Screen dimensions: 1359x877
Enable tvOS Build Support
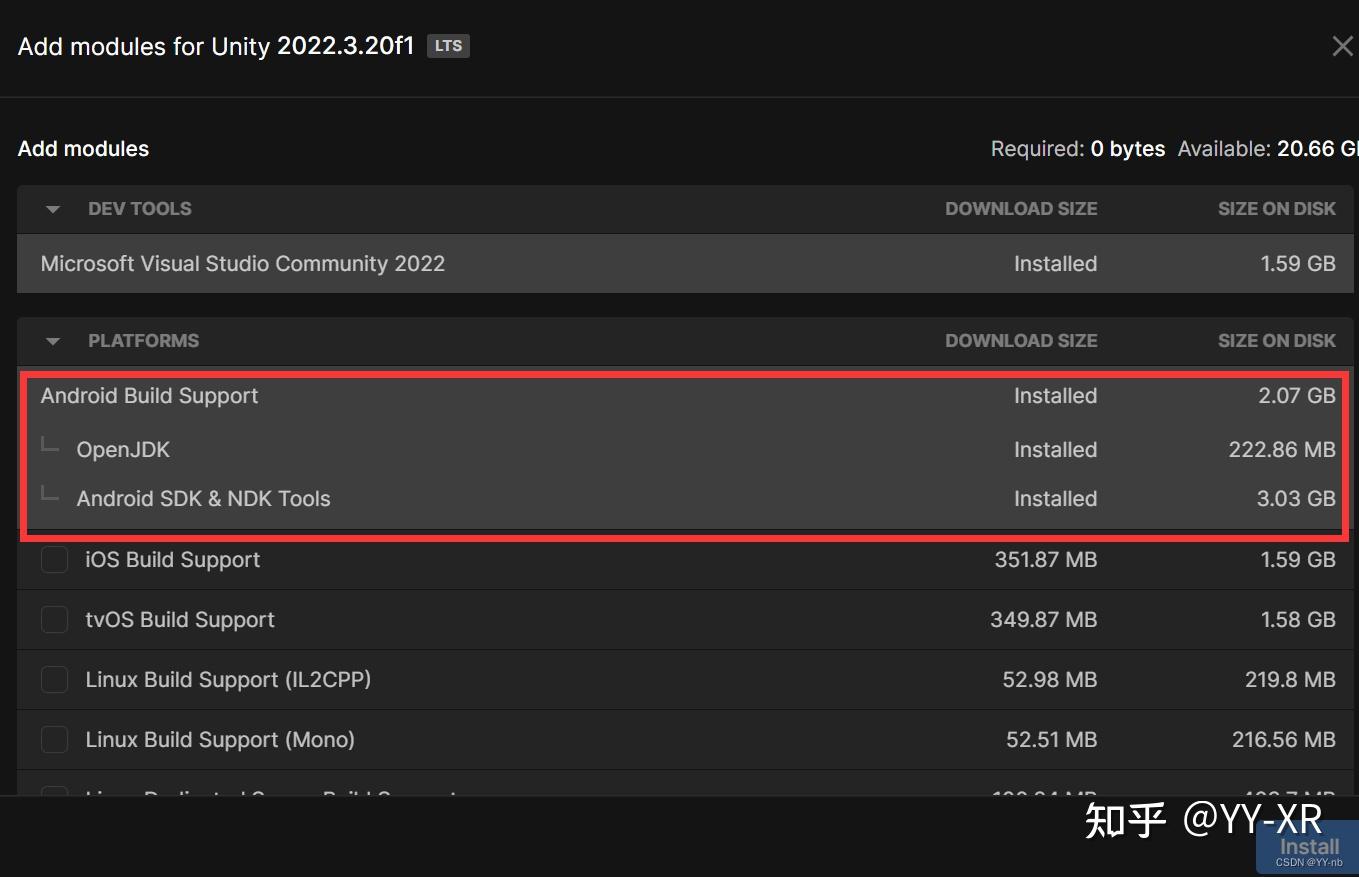[x=54, y=620]
